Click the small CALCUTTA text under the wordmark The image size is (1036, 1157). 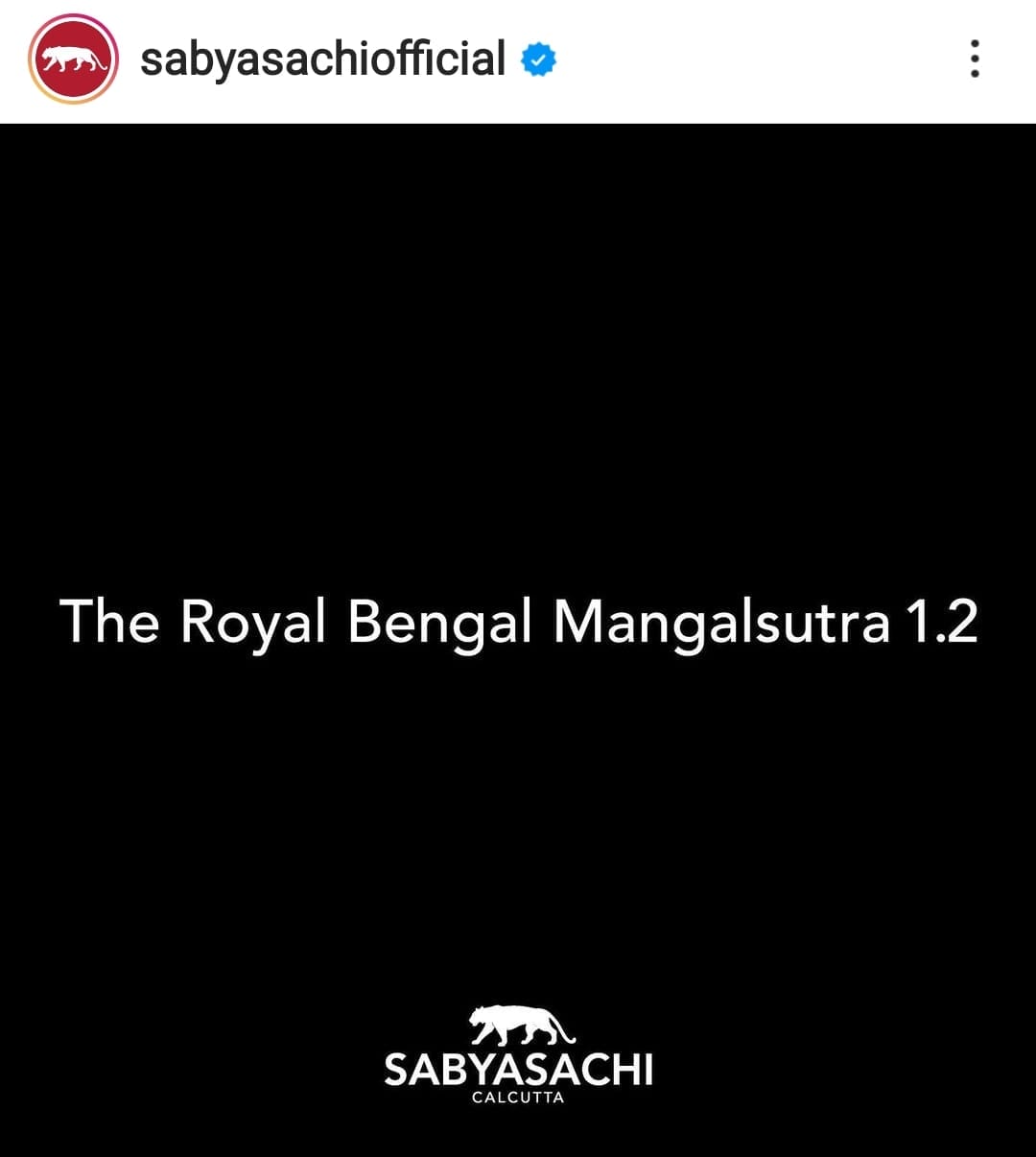point(518,1098)
